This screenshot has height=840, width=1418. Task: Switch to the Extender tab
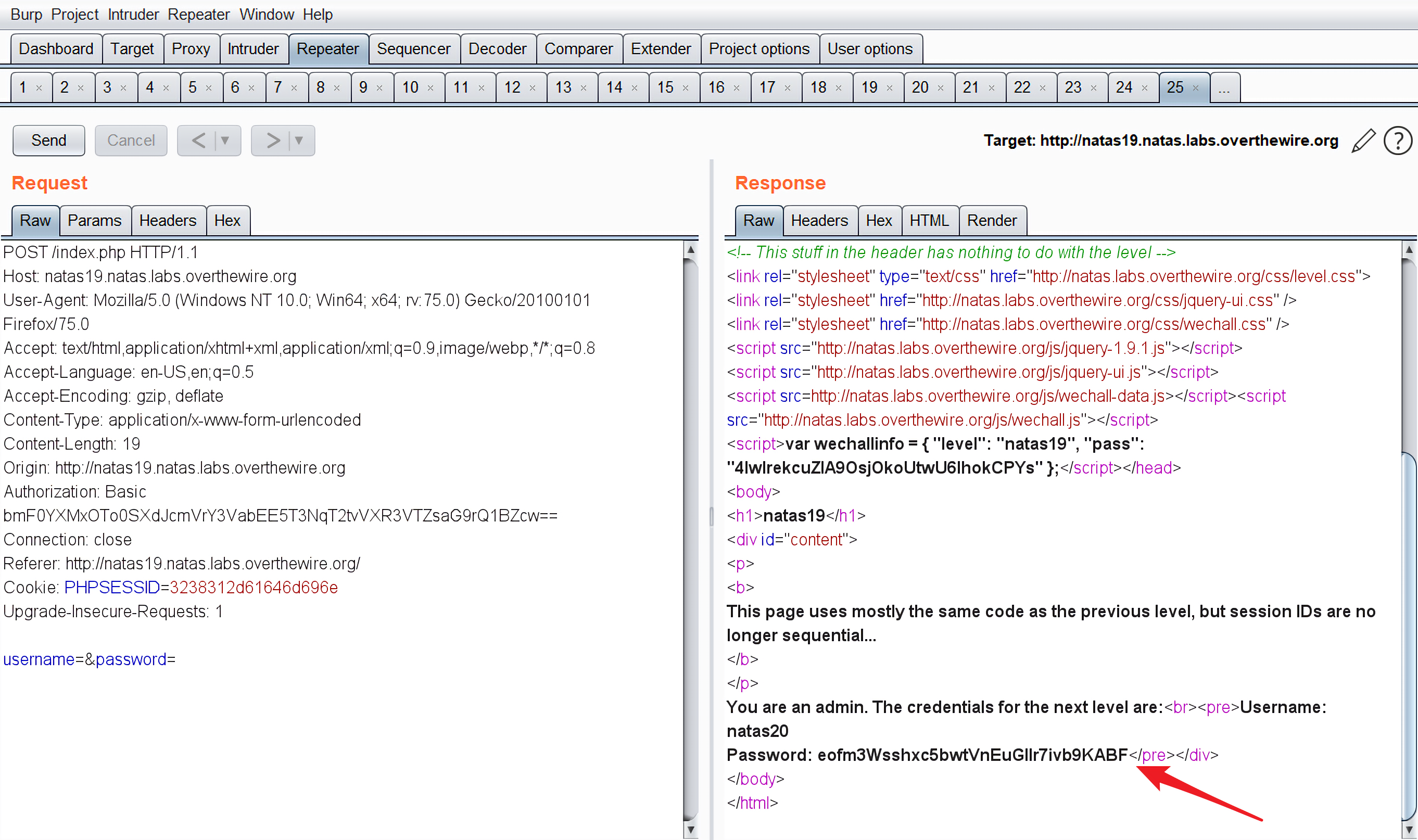[661, 49]
